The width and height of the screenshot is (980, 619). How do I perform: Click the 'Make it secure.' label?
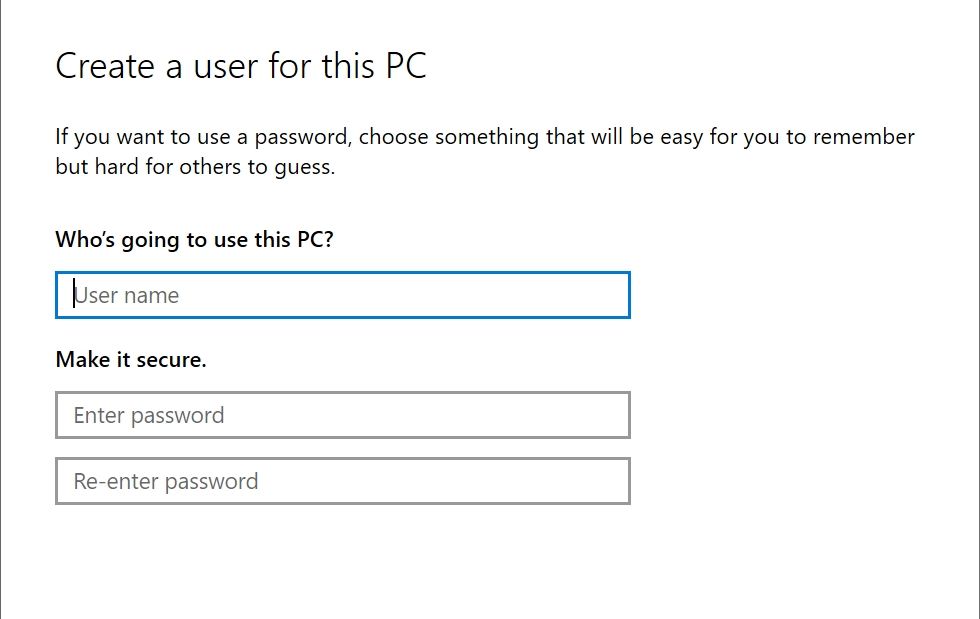pos(131,360)
